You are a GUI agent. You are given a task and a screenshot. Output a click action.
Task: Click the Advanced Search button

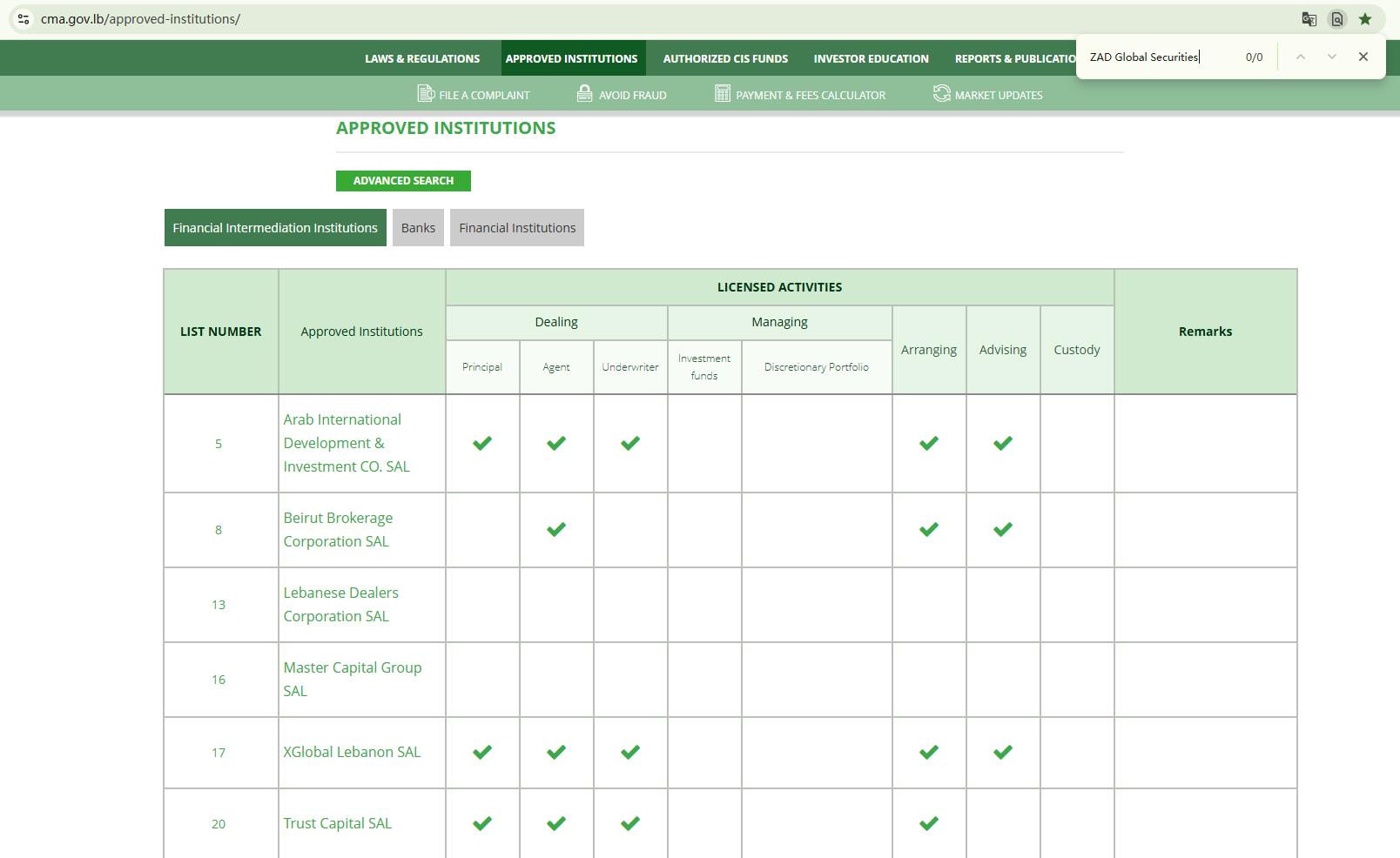tap(403, 181)
